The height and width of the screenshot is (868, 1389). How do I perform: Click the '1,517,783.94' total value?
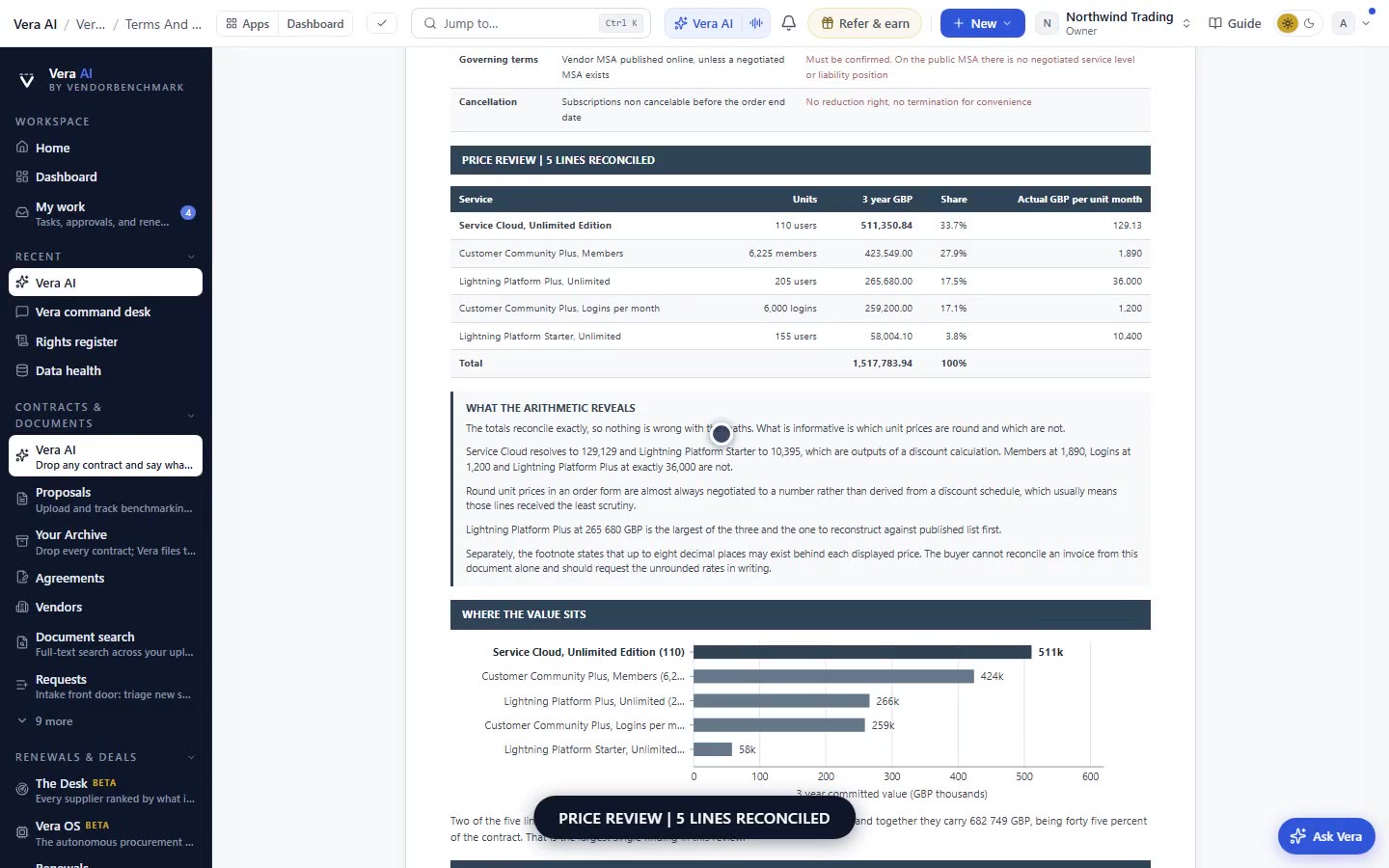click(x=883, y=364)
